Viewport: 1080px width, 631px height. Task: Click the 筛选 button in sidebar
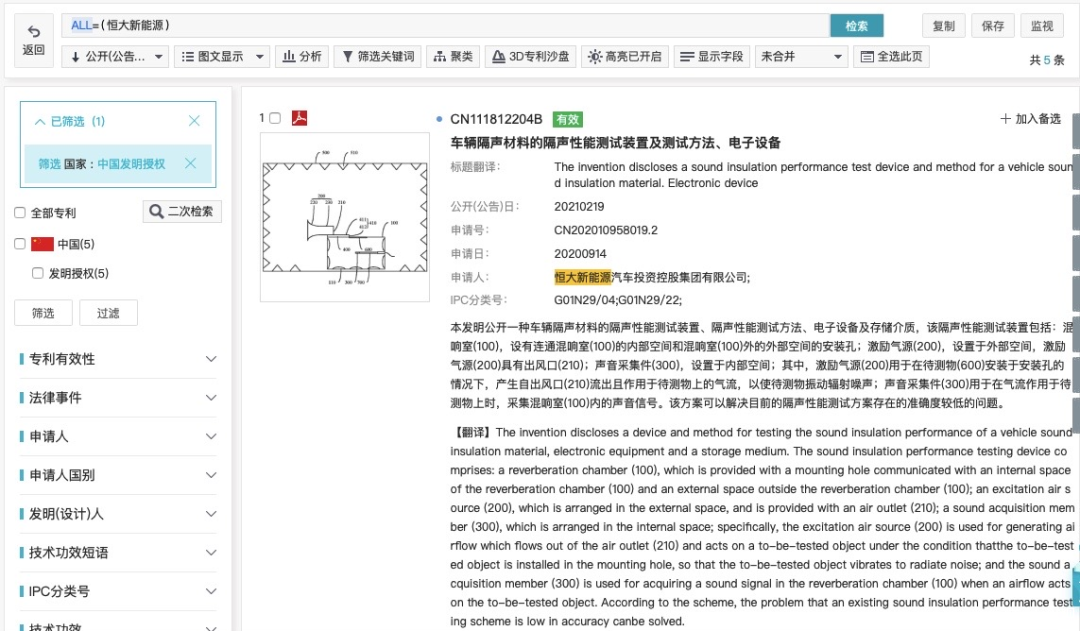tap(43, 313)
